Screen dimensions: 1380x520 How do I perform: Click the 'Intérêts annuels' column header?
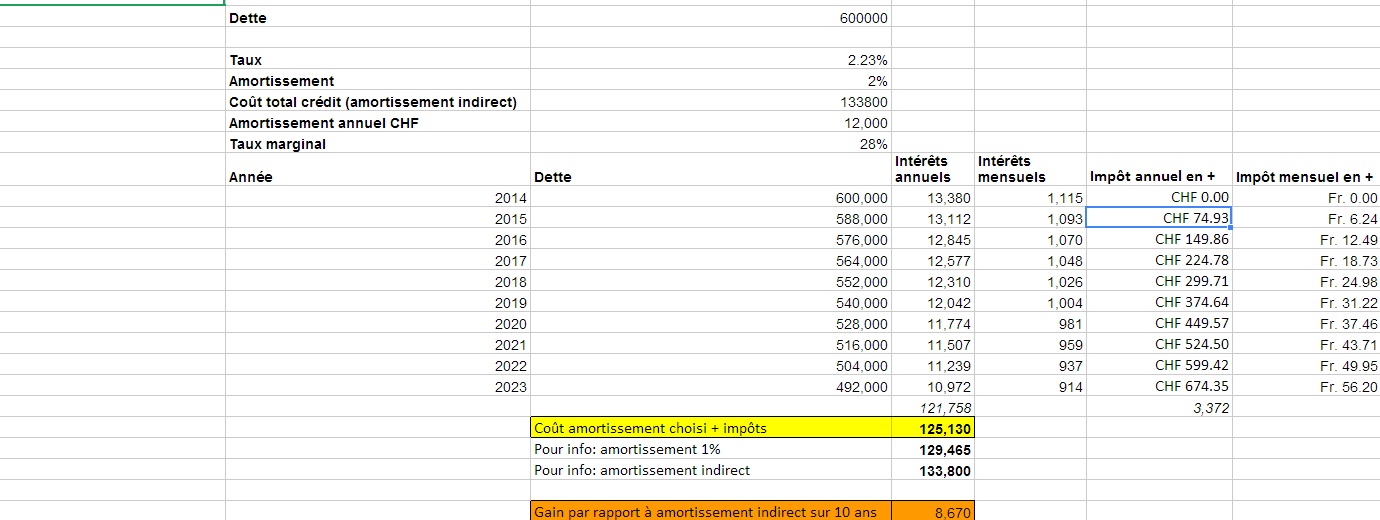point(932,170)
